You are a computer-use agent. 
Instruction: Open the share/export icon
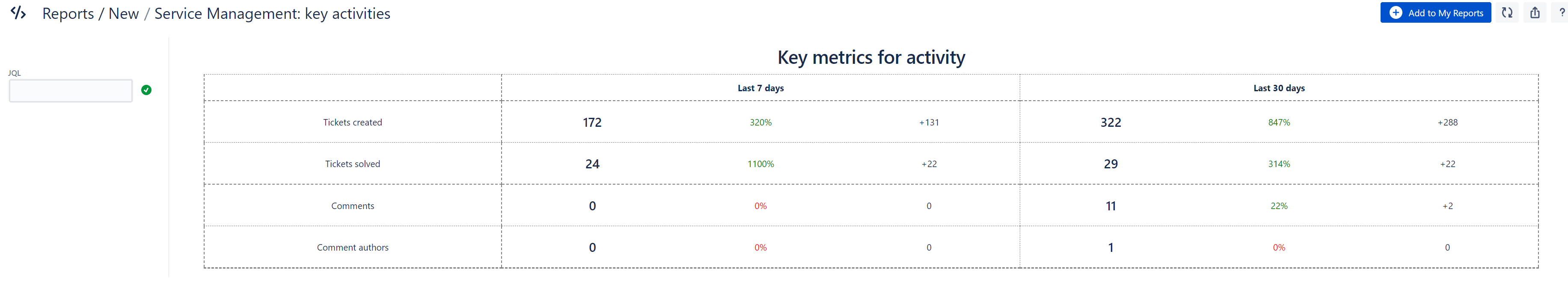pyautogui.click(x=1535, y=13)
